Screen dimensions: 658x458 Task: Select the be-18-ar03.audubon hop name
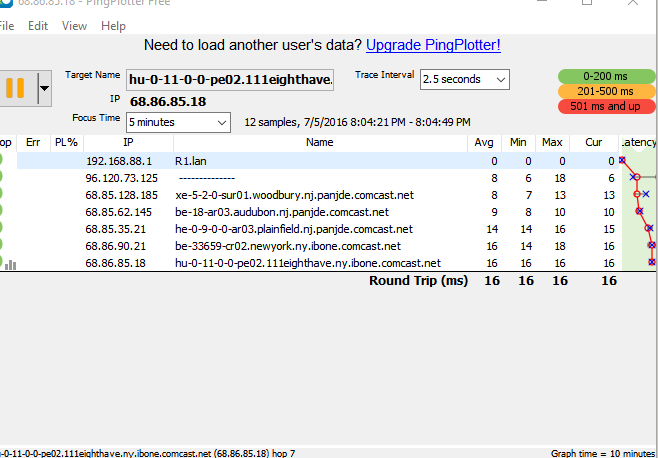coord(282,212)
